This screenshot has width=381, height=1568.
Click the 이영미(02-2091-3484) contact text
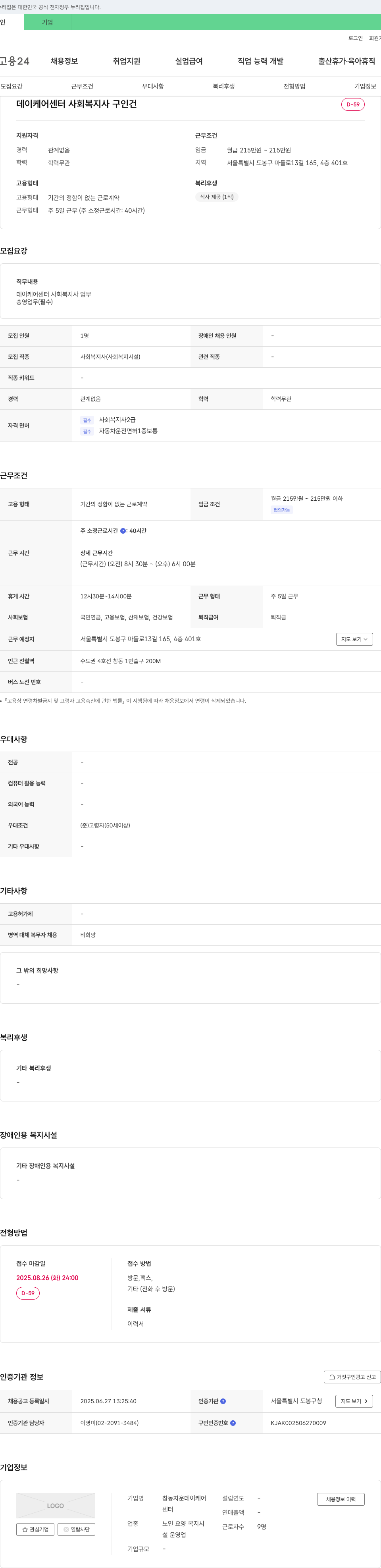pyautogui.click(x=110, y=1423)
